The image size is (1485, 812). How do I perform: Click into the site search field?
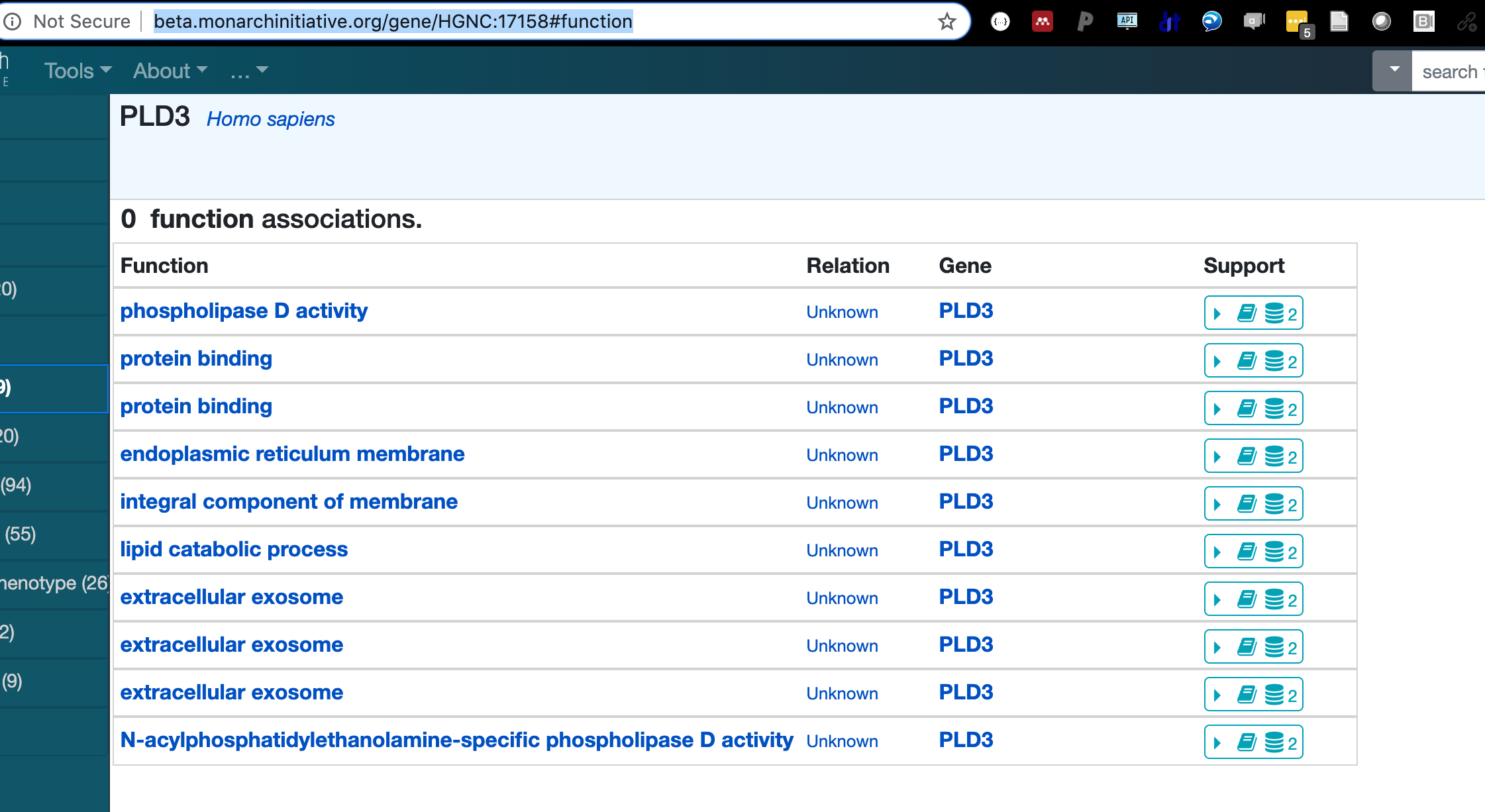[x=1451, y=72]
